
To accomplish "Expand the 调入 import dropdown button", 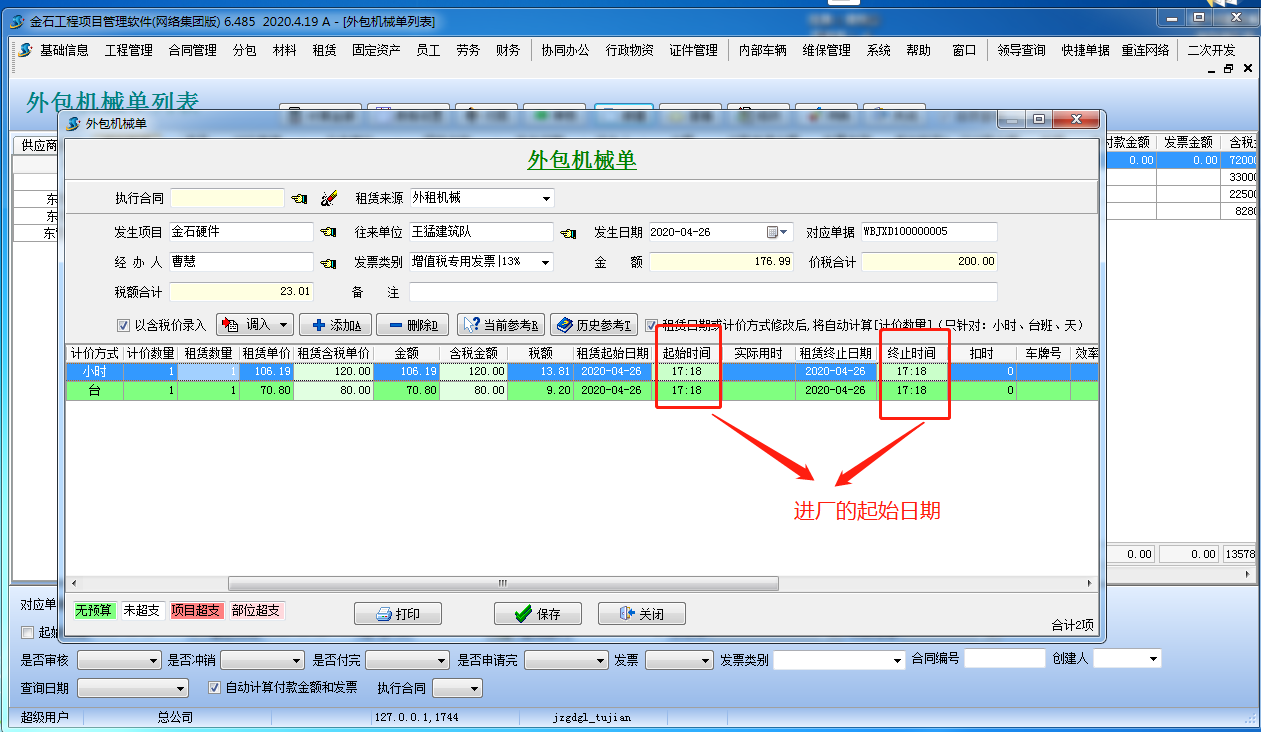I will 284,325.
